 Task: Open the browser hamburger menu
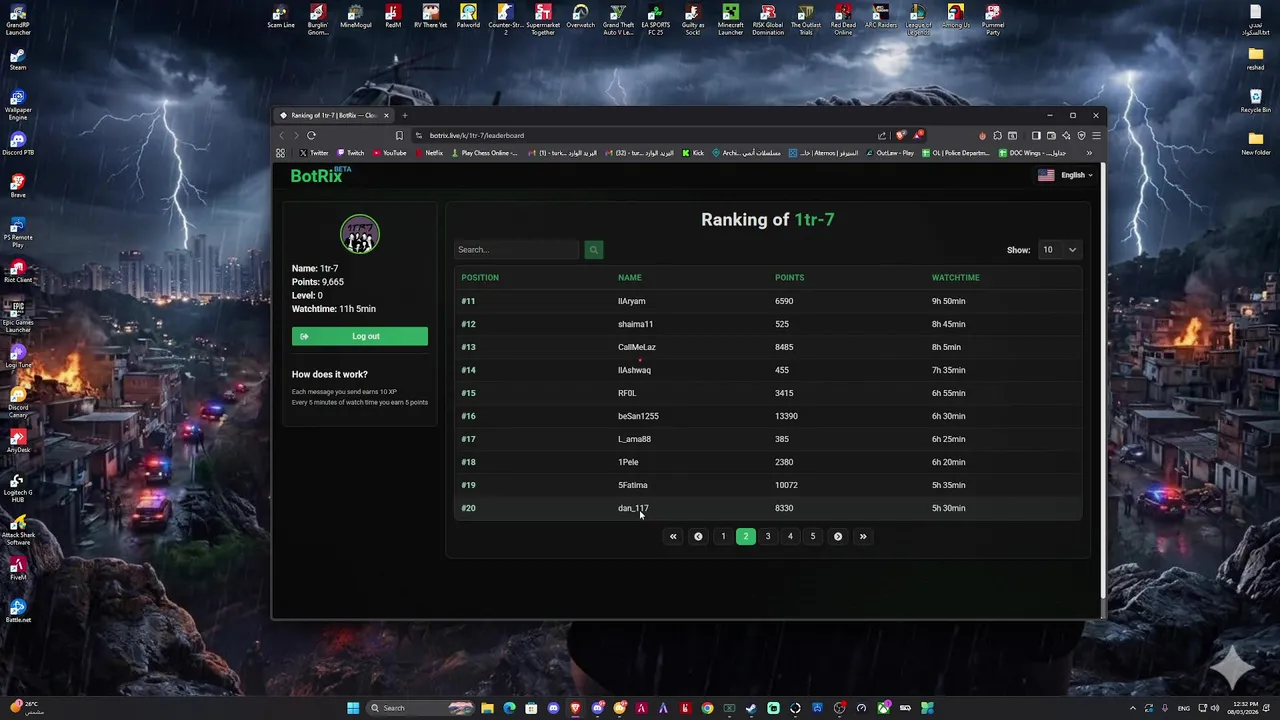click(x=1096, y=135)
